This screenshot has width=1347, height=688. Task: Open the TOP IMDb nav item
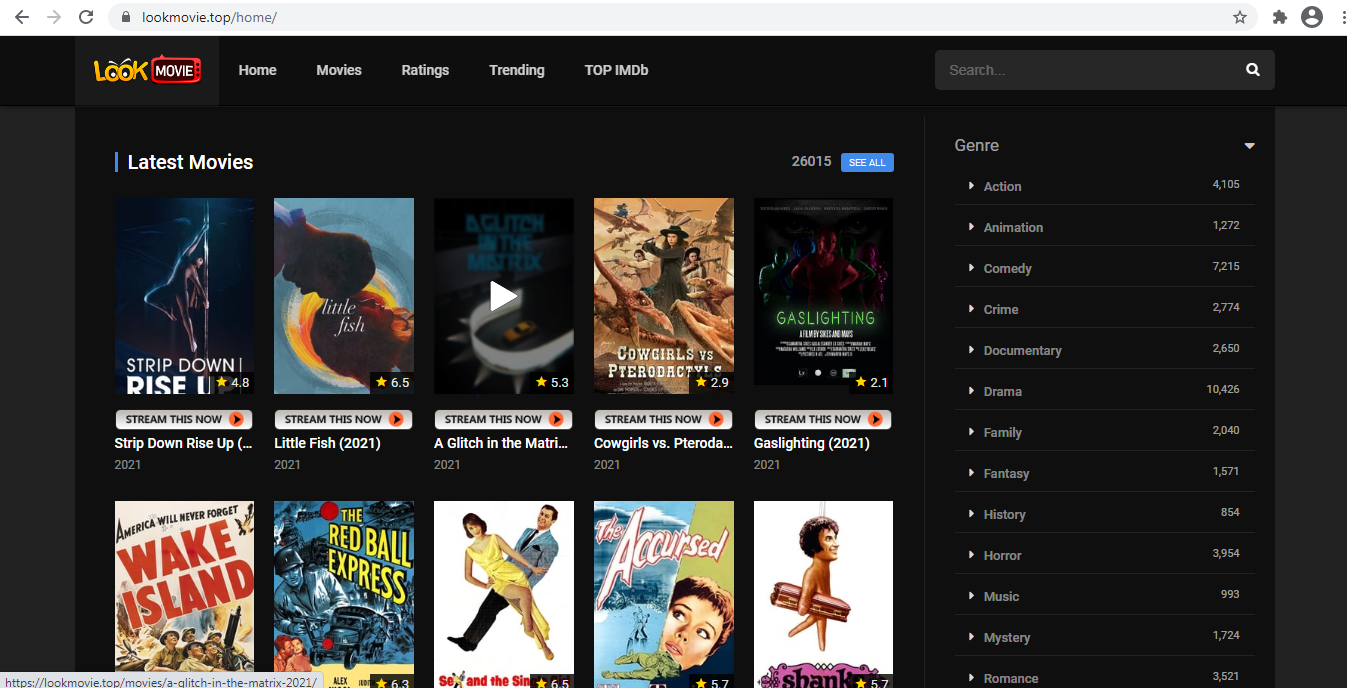616,70
